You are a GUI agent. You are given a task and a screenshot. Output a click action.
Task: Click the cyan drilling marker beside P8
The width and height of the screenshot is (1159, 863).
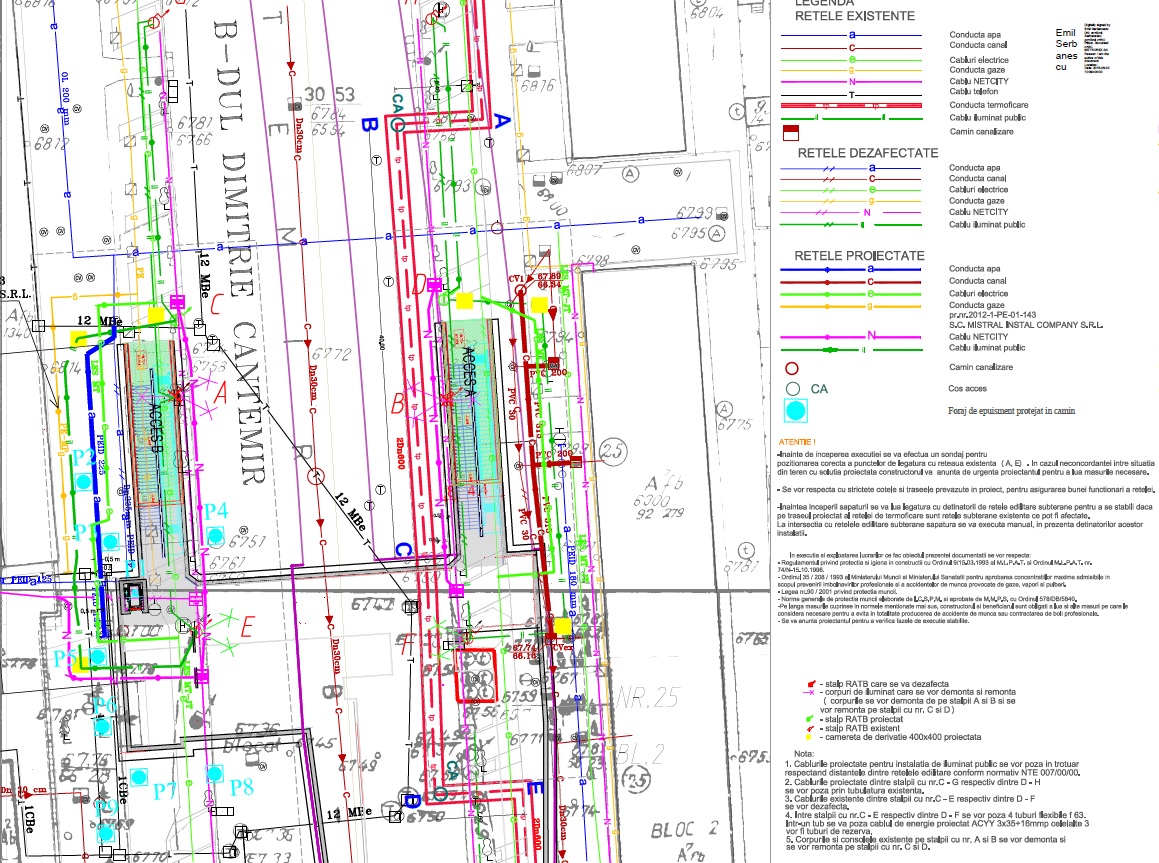214,774
